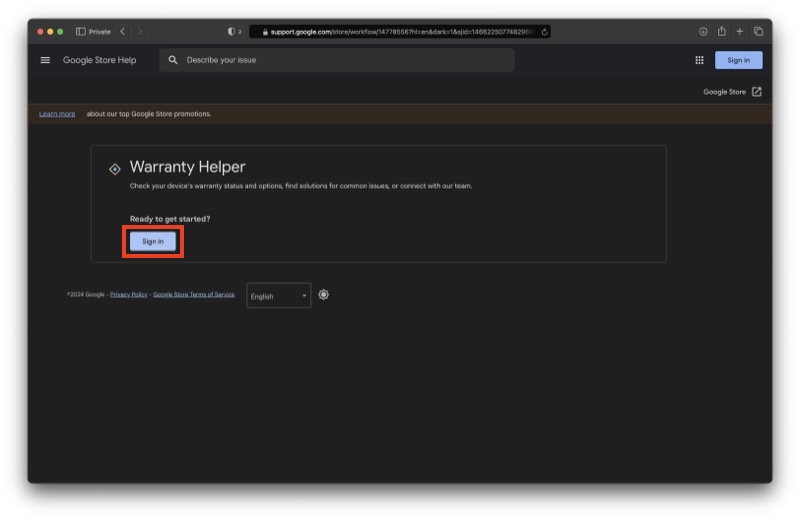Viewport: 800px width, 520px height.
Task: Click Sign in under Ready to get started
Action: (x=153, y=241)
